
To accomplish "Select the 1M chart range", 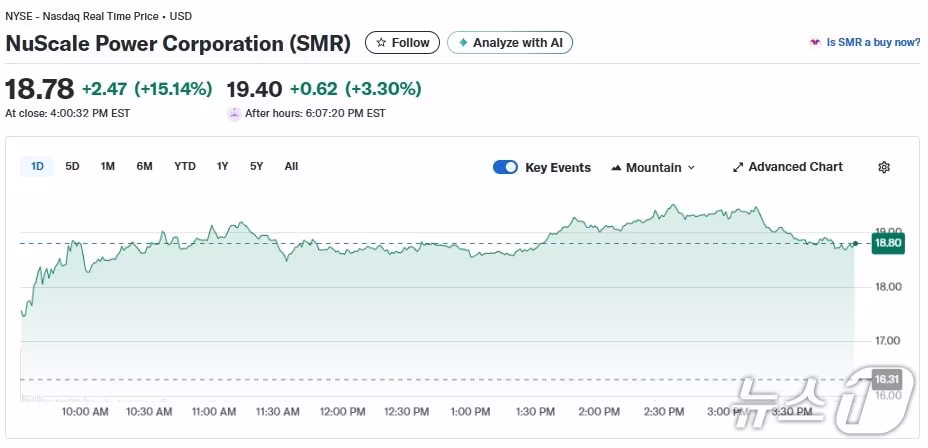I will (x=107, y=166).
